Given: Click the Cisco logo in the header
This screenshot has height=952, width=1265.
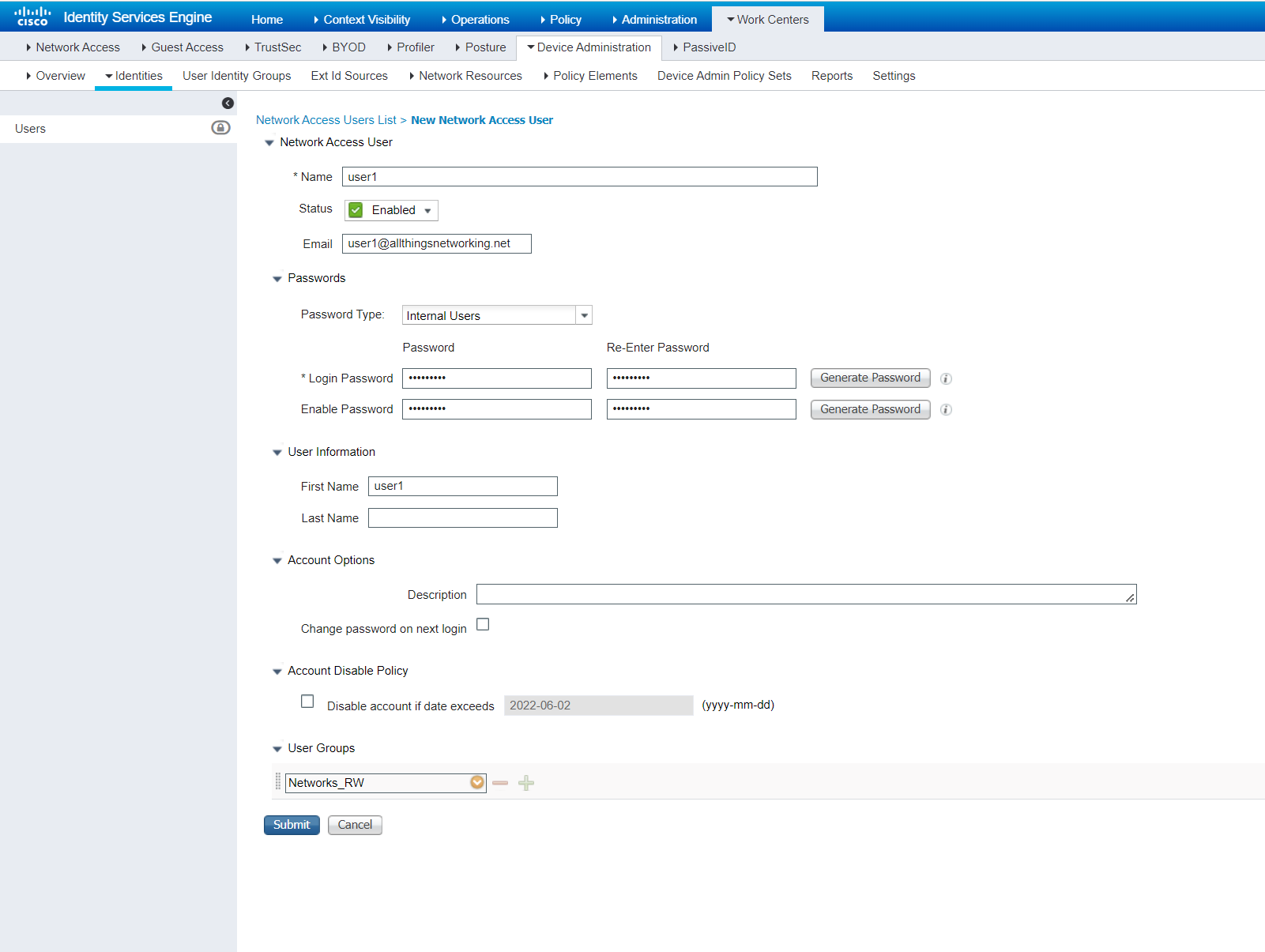Looking at the screenshot, I should (32, 16).
